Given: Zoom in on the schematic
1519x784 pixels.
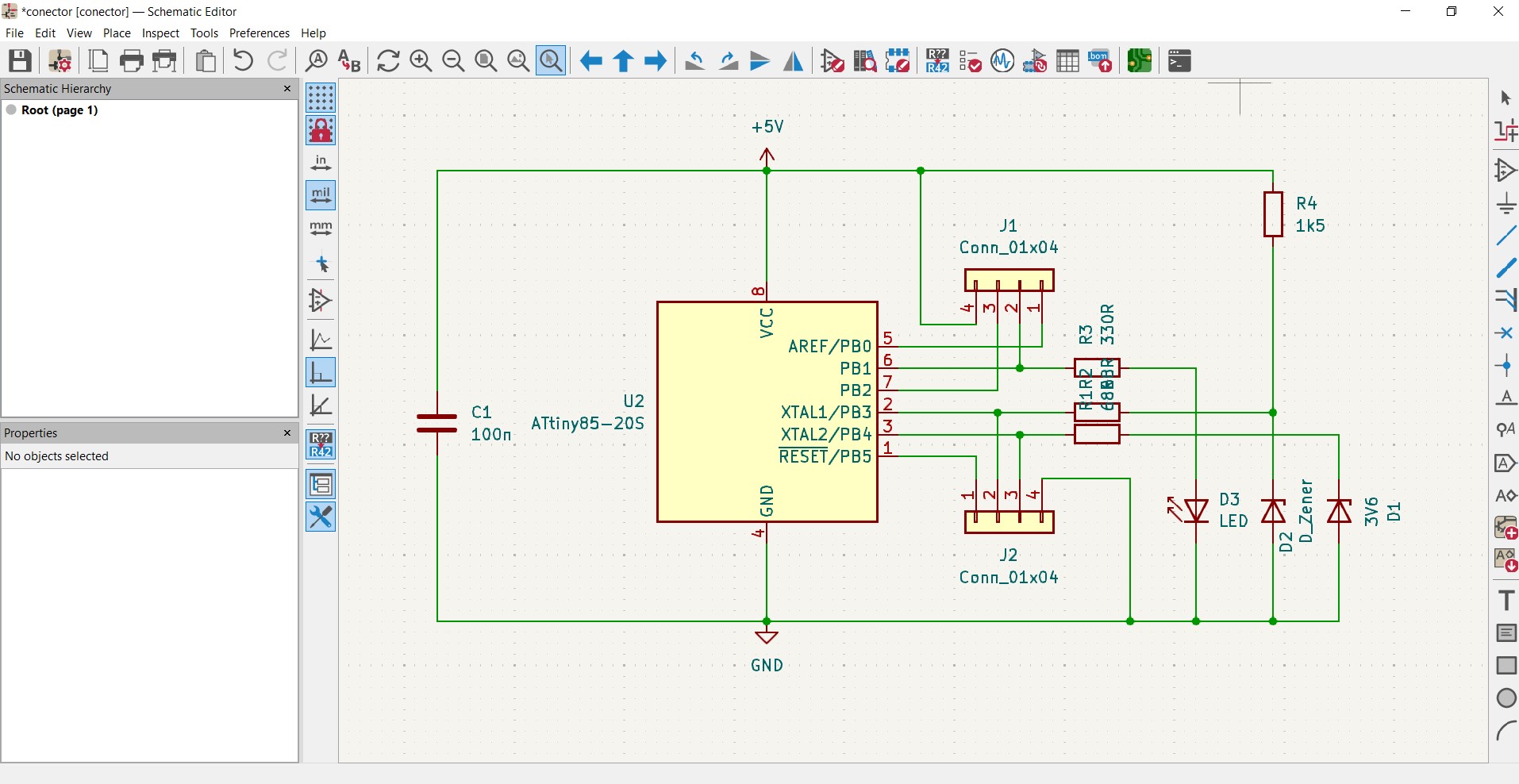Looking at the screenshot, I should (x=421, y=60).
